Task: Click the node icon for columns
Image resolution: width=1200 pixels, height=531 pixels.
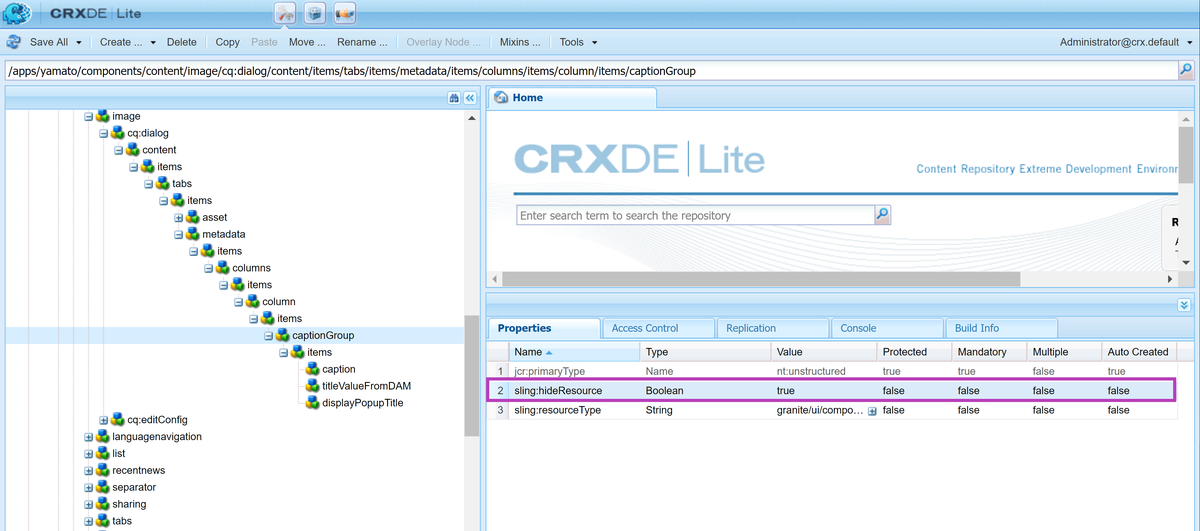Action: coord(223,268)
